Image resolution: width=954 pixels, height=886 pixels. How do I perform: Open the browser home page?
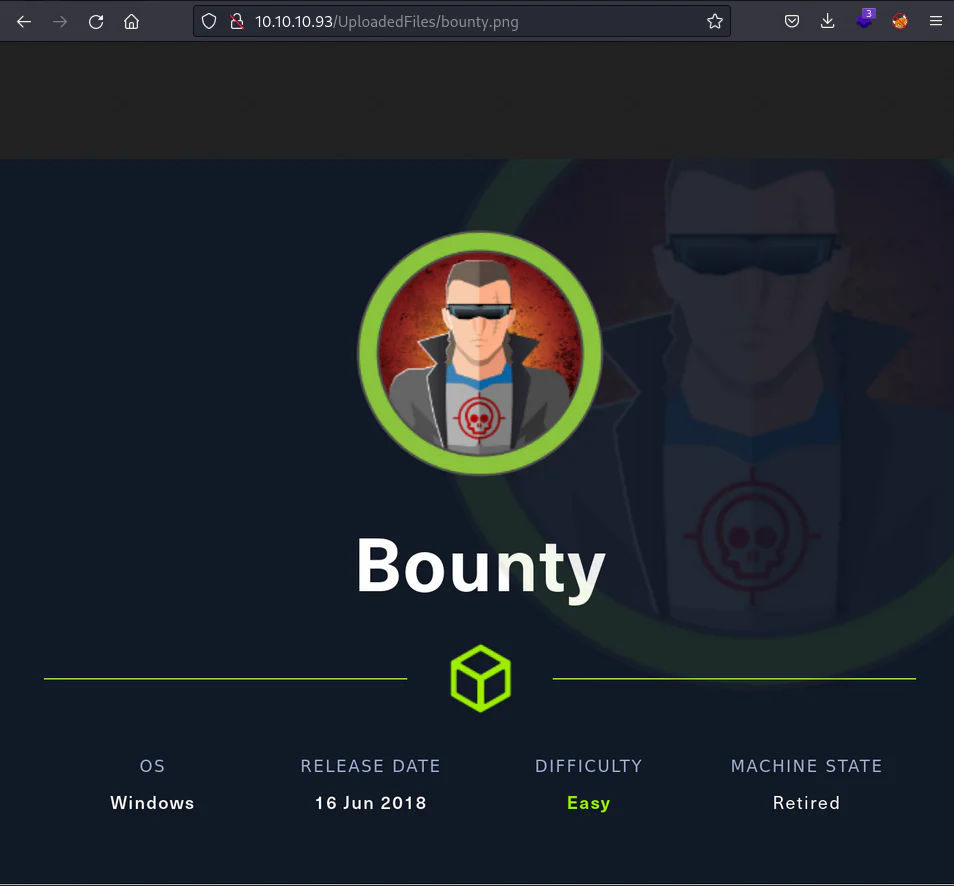(131, 22)
